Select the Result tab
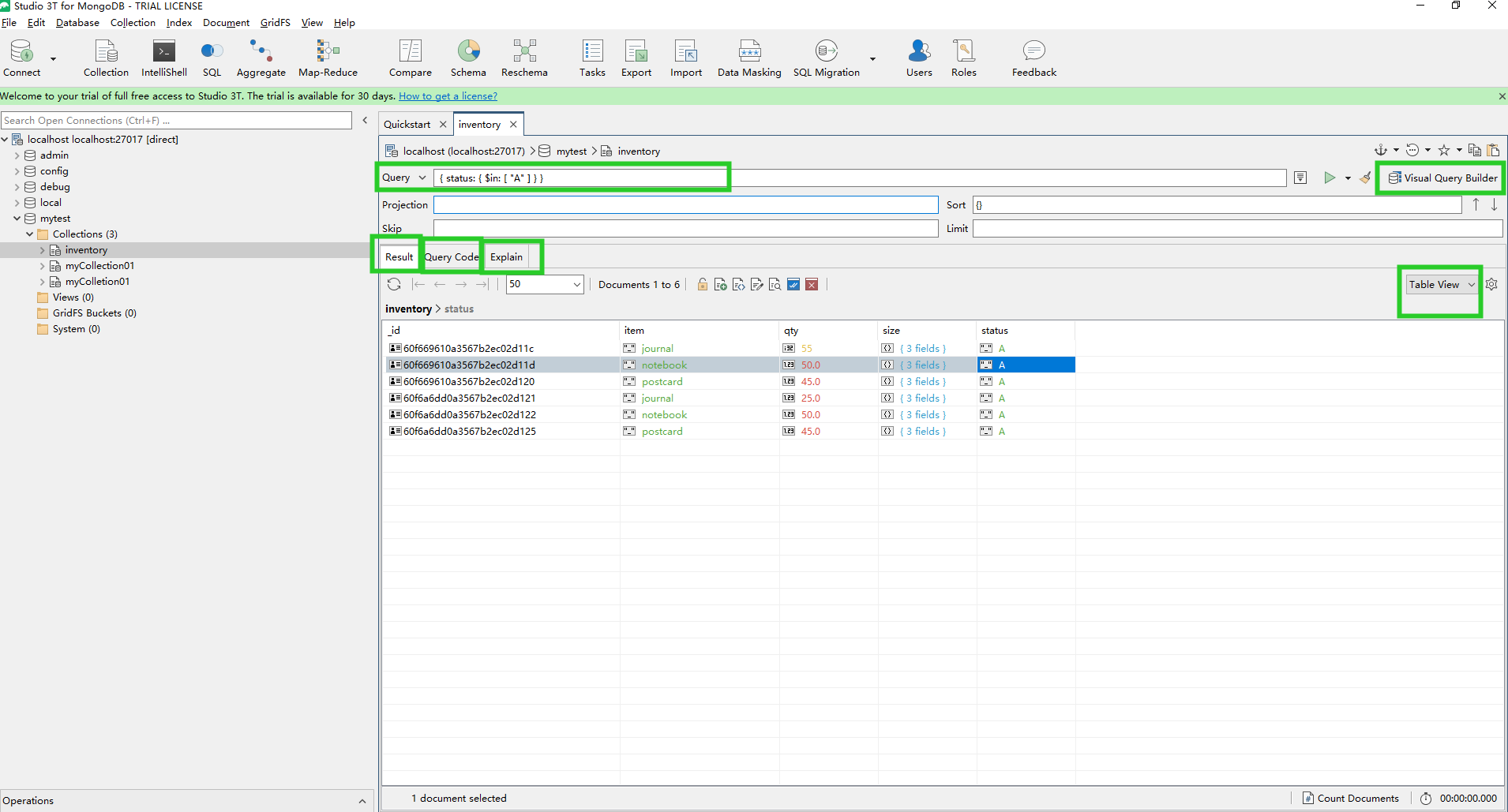This screenshot has height=812, width=1508. tap(399, 256)
